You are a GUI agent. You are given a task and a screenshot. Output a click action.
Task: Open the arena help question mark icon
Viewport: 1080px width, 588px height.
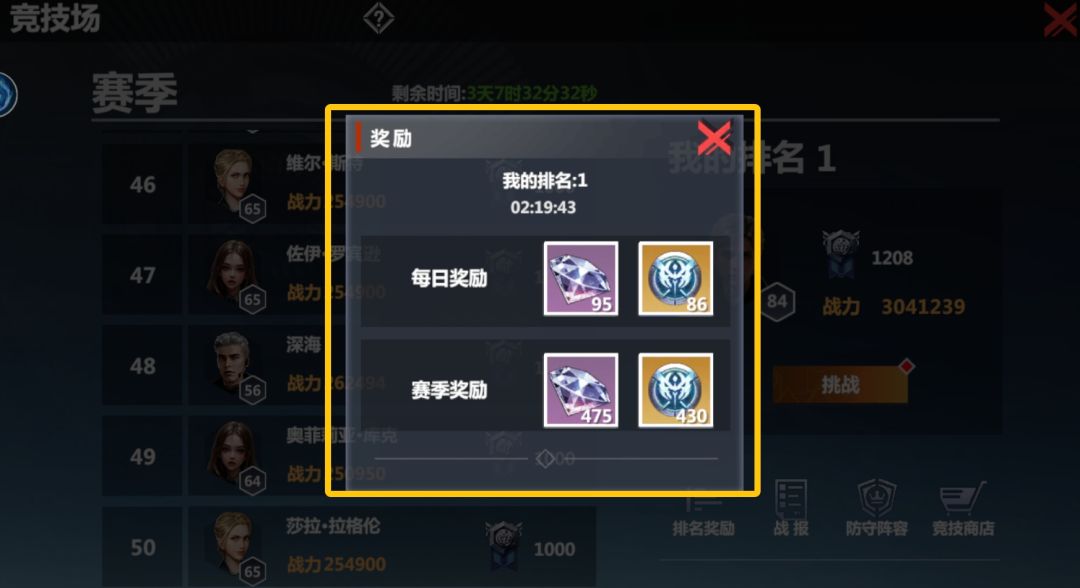pyautogui.click(x=378, y=19)
